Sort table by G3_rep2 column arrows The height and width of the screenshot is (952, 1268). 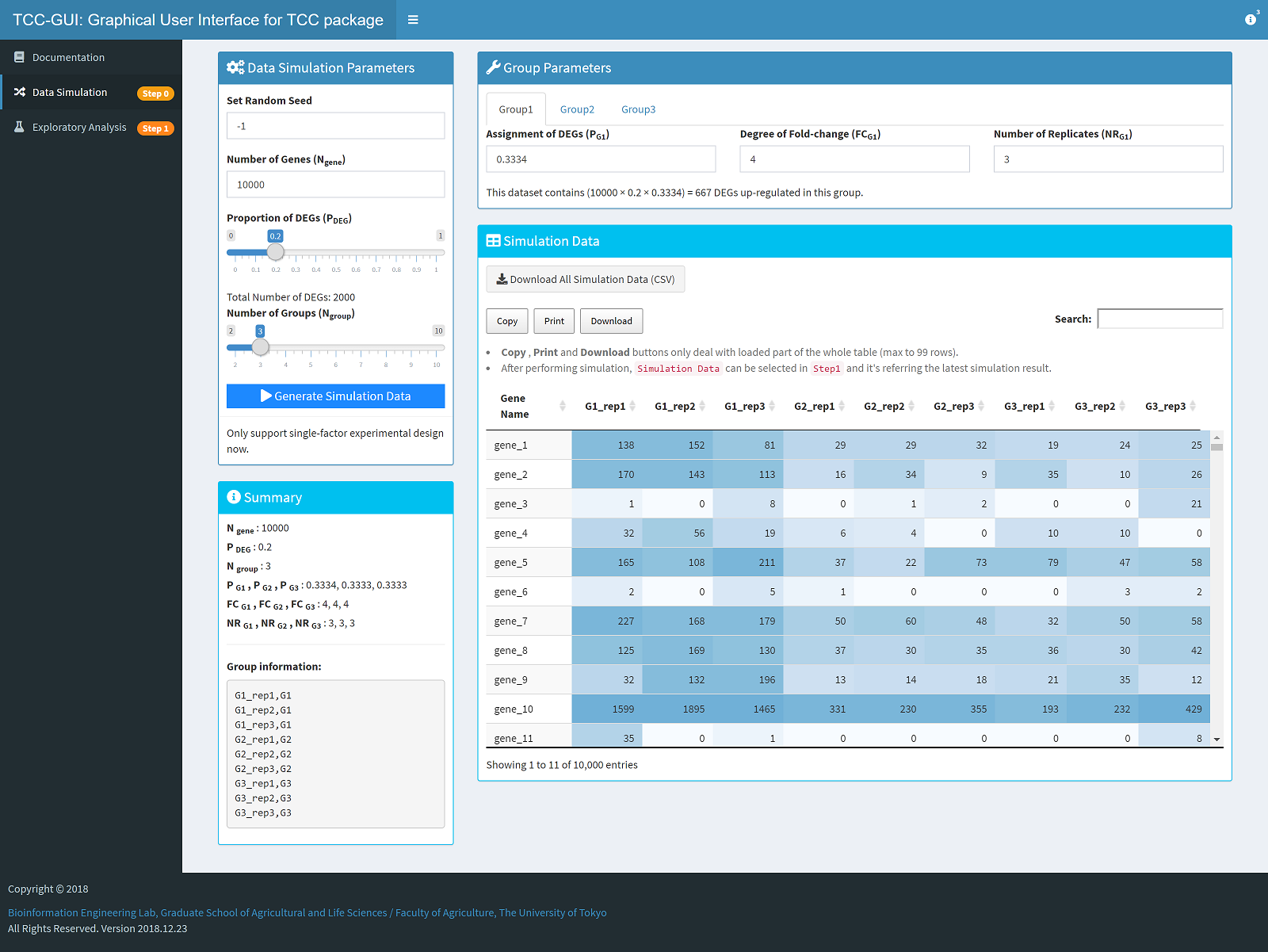(x=1122, y=406)
